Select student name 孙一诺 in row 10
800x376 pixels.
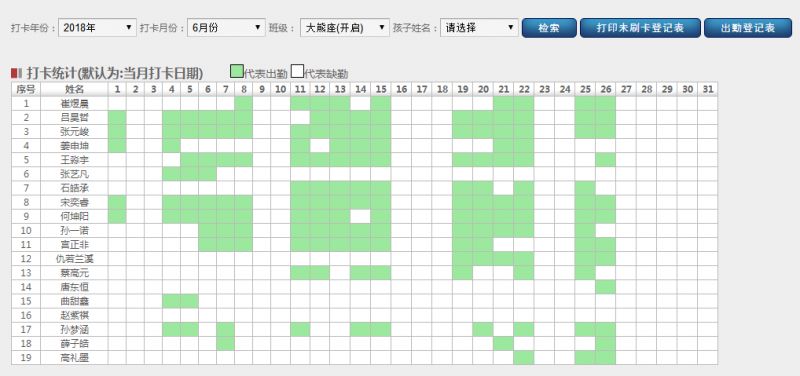click(x=74, y=231)
